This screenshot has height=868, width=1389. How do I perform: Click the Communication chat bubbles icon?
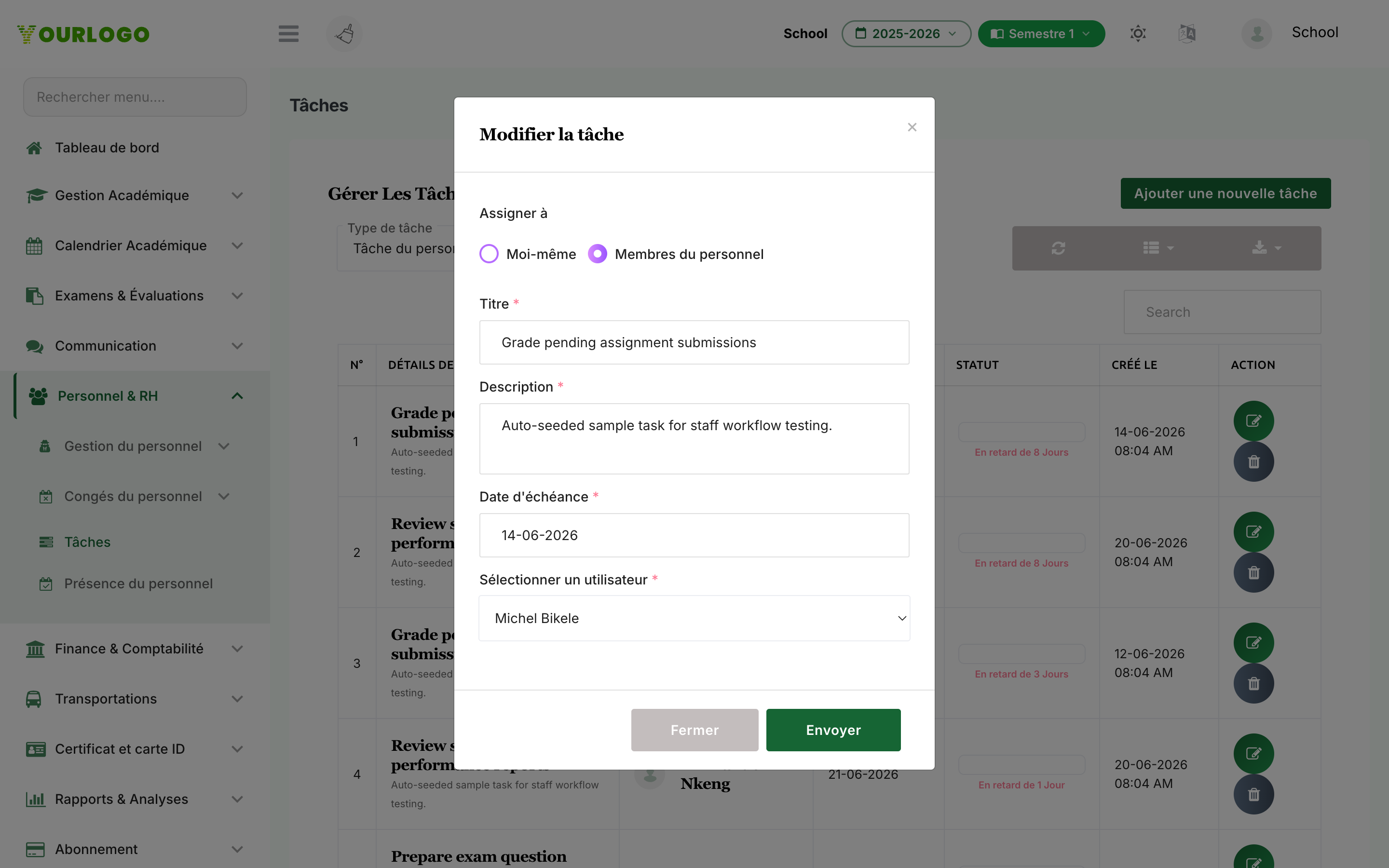click(34, 346)
